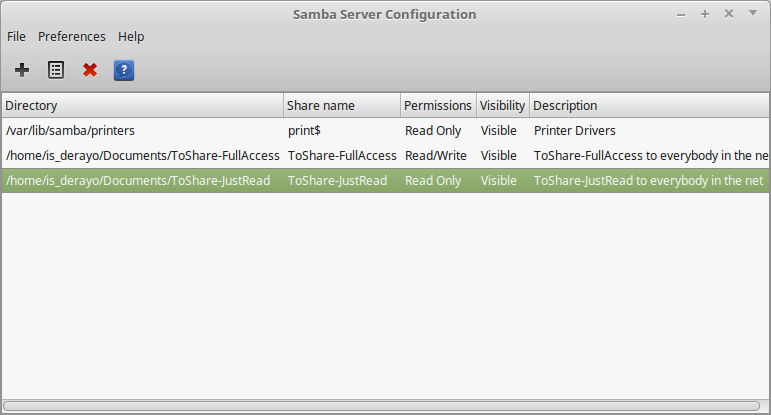Open the Preferences menu

tap(72, 36)
